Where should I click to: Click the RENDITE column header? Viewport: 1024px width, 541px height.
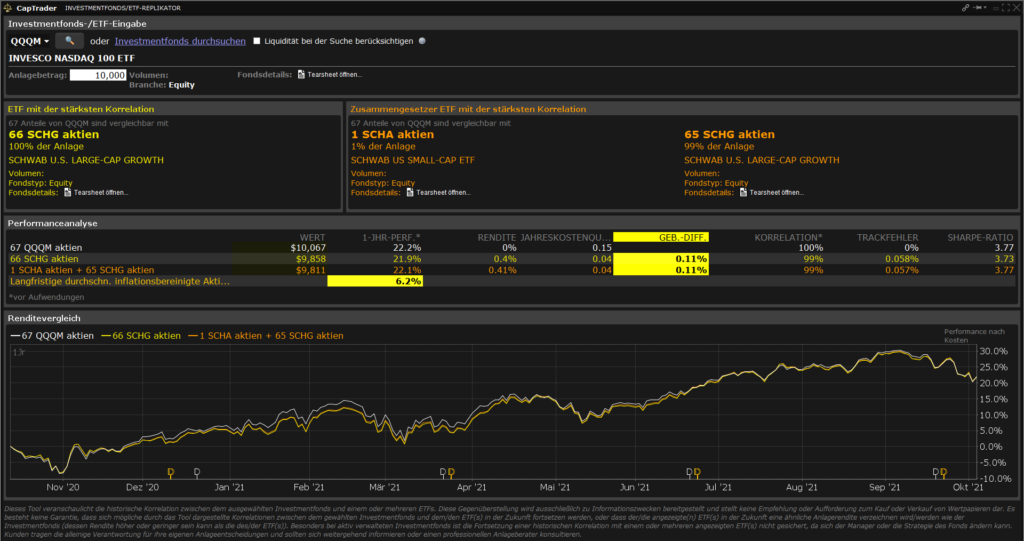496,237
